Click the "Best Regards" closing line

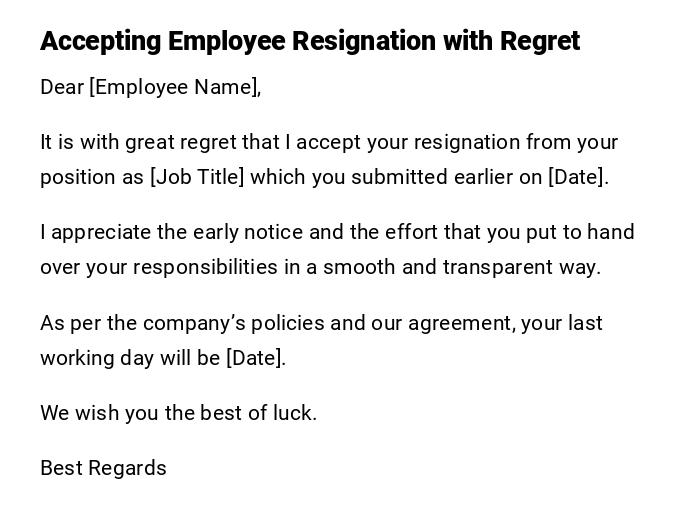[103, 468]
